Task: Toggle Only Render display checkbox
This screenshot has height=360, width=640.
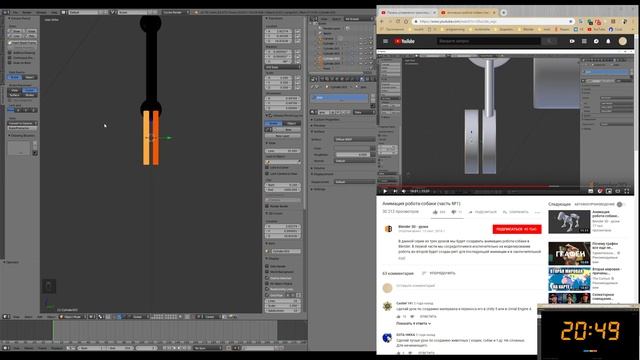Action: tap(267, 266)
